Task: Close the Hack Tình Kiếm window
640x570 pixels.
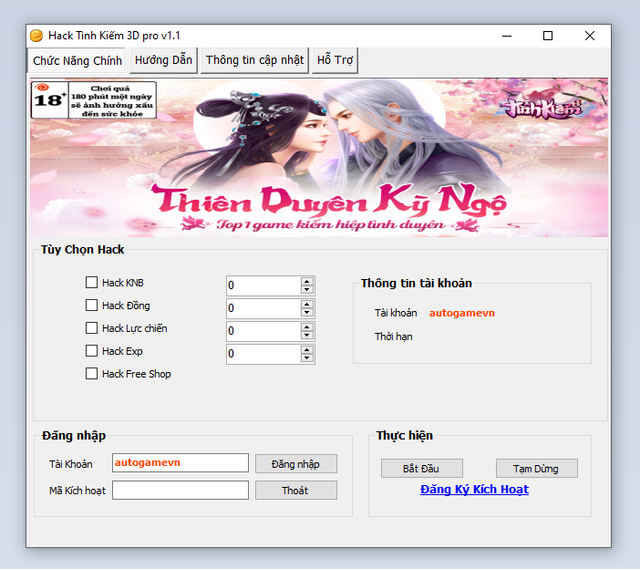Action: tap(589, 36)
